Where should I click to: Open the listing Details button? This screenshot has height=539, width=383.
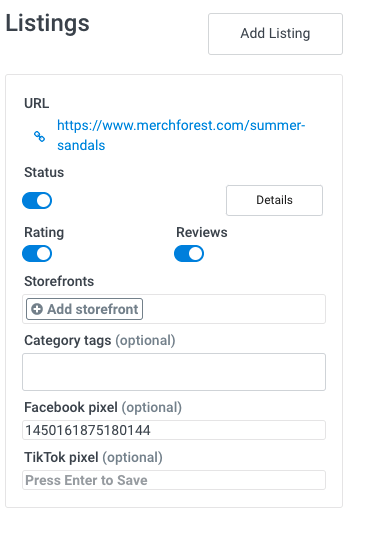pyautogui.click(x=274, y=200)
